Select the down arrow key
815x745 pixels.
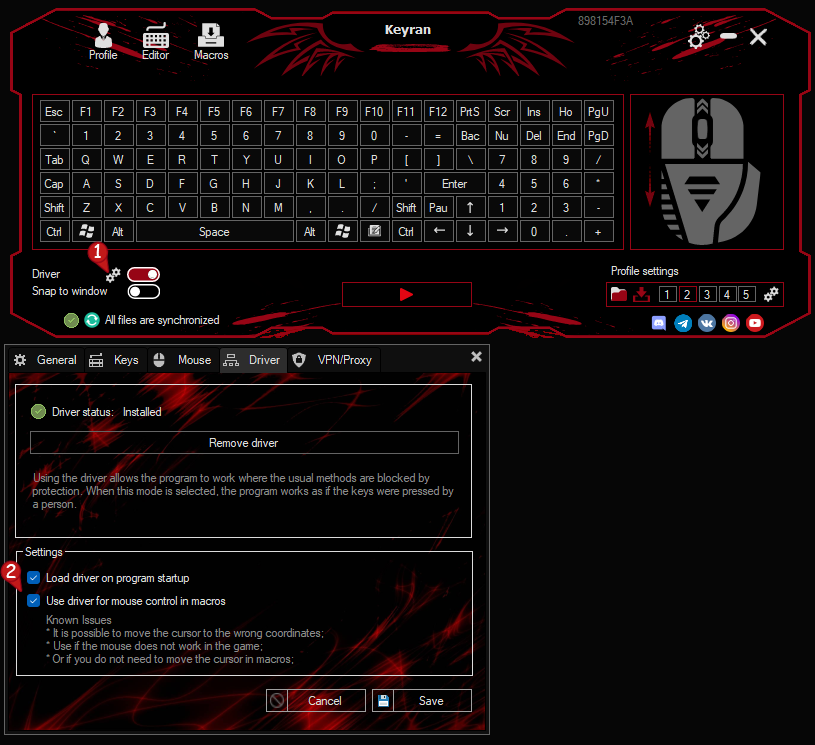tap(470, 232)
